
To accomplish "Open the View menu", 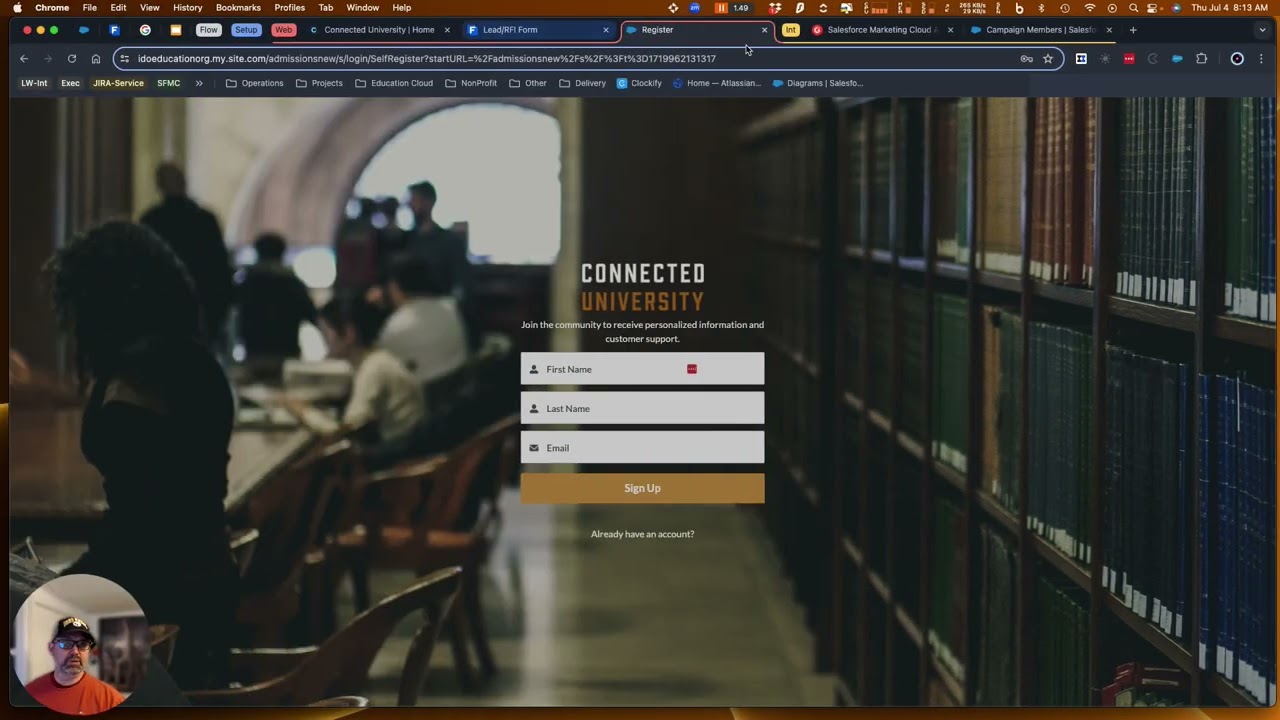I will click(149, 7).
